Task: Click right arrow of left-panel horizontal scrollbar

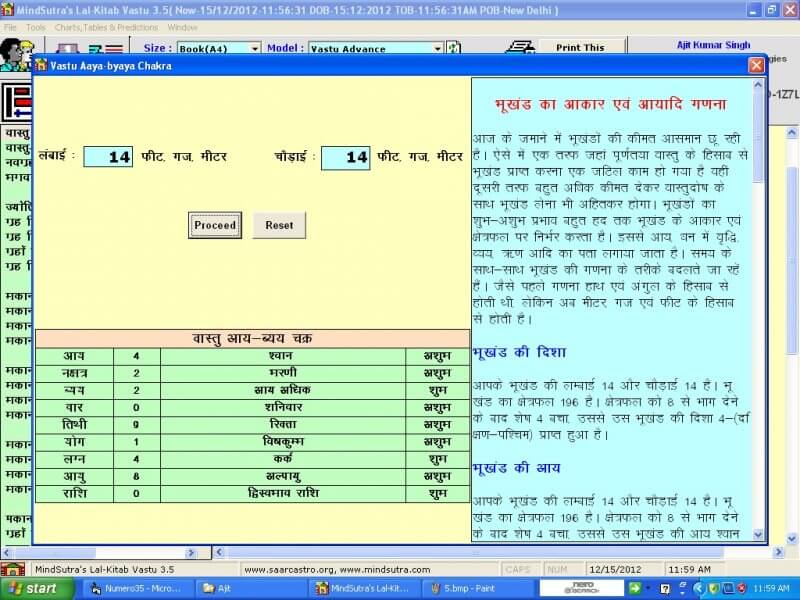Action: [191, 552]
